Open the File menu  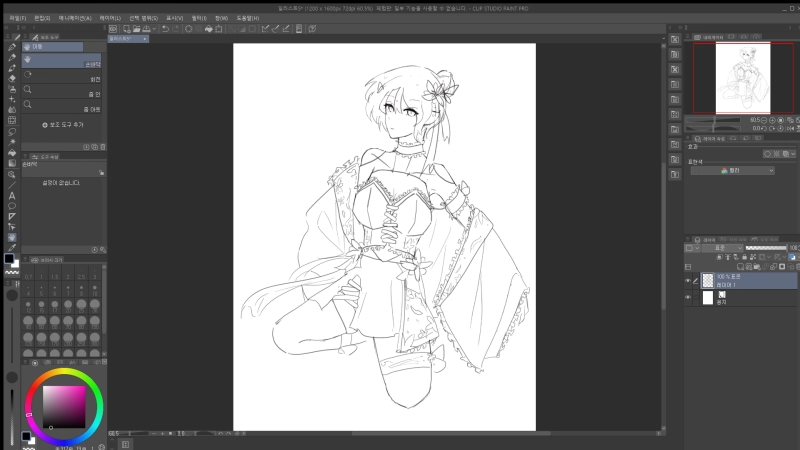[x=18, y=17]
